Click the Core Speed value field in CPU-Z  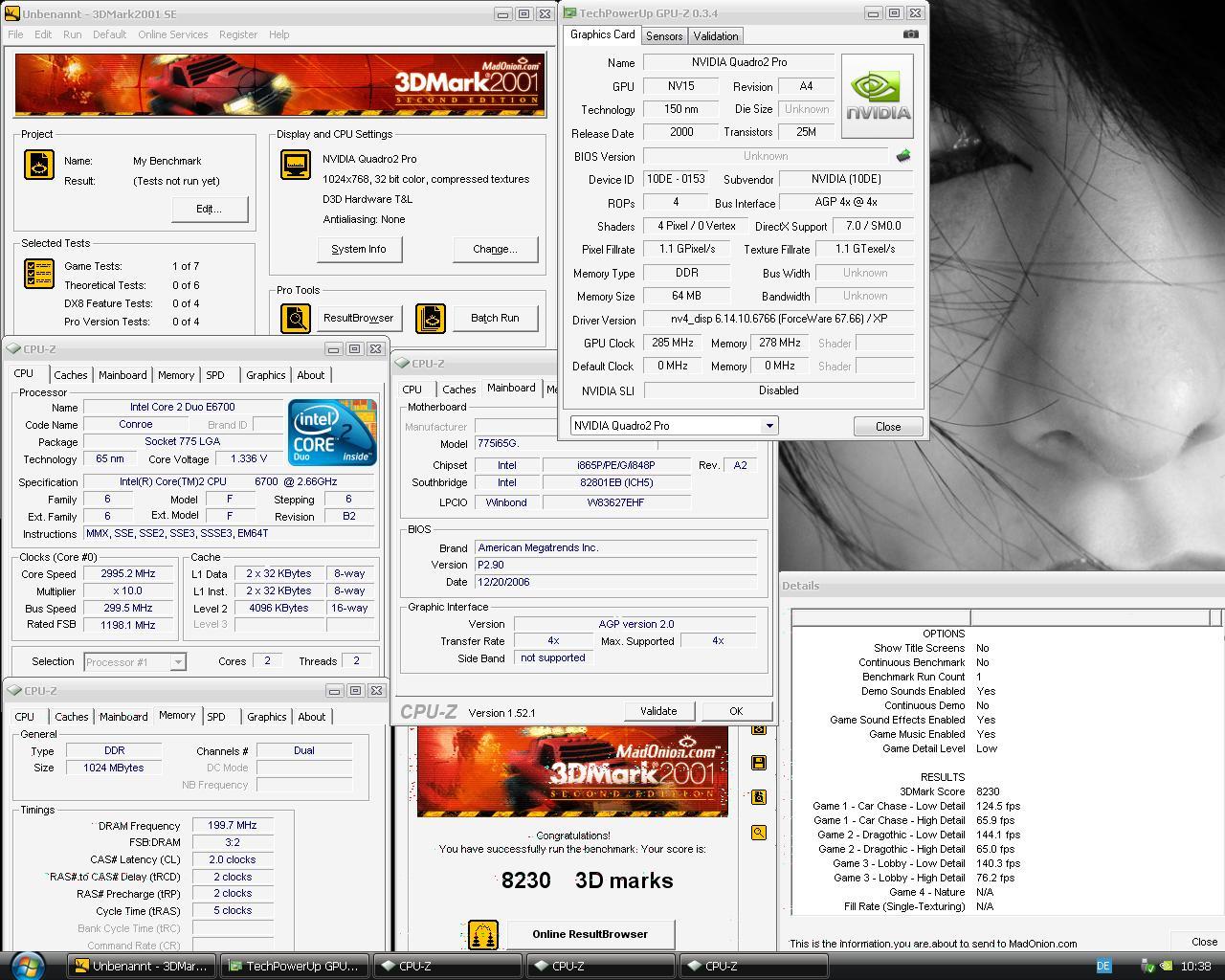click(x=128, y=573)
